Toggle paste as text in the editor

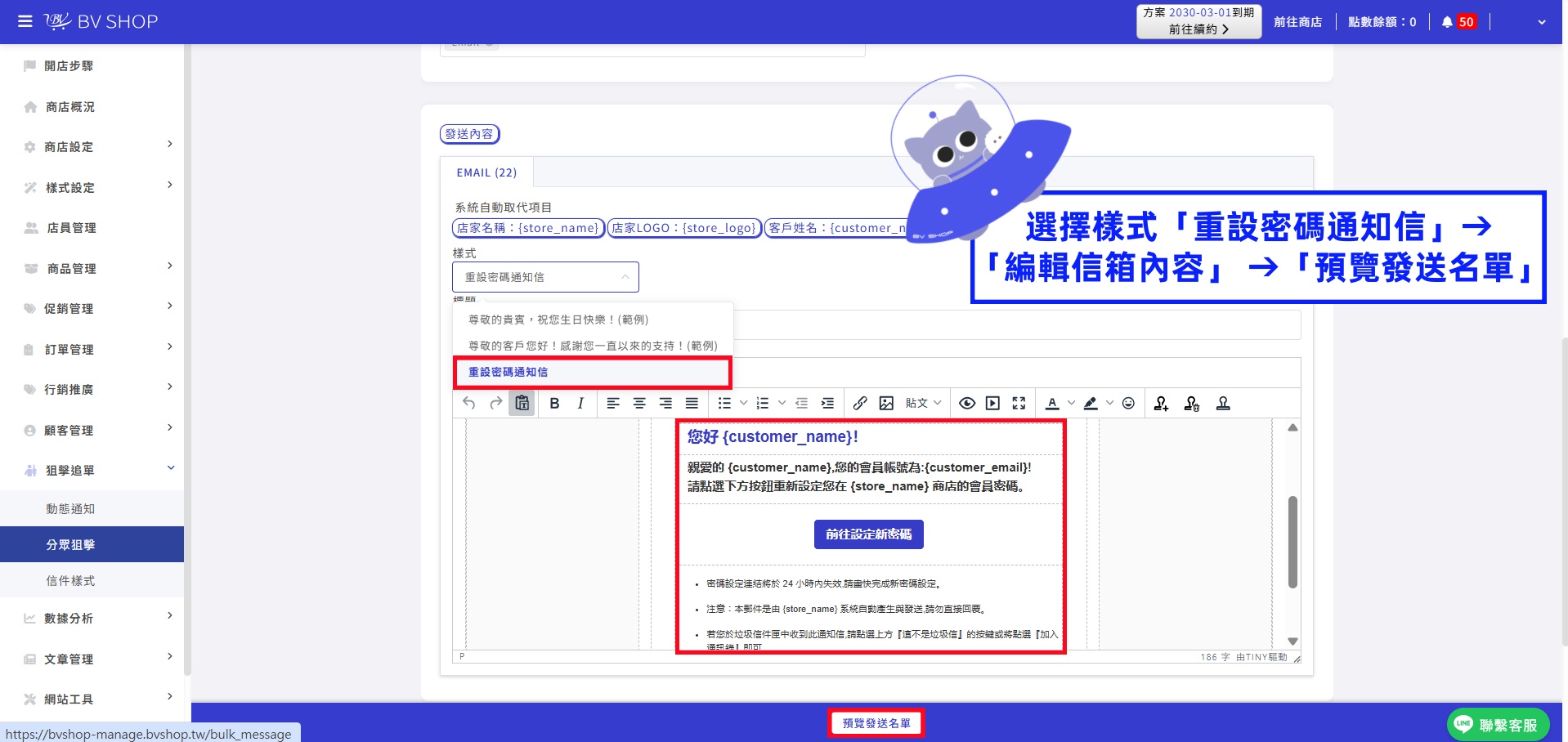tap(522, 403)
